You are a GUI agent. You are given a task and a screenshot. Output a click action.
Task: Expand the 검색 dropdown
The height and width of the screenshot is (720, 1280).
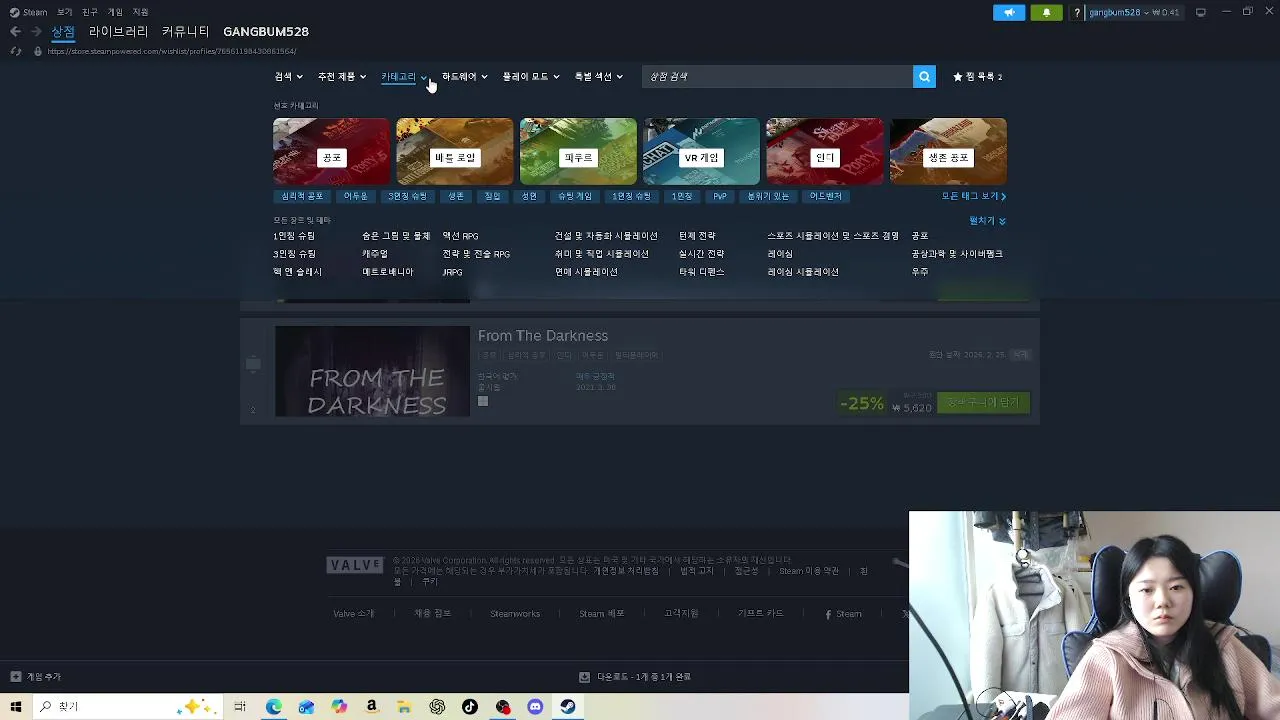point(288,76)
